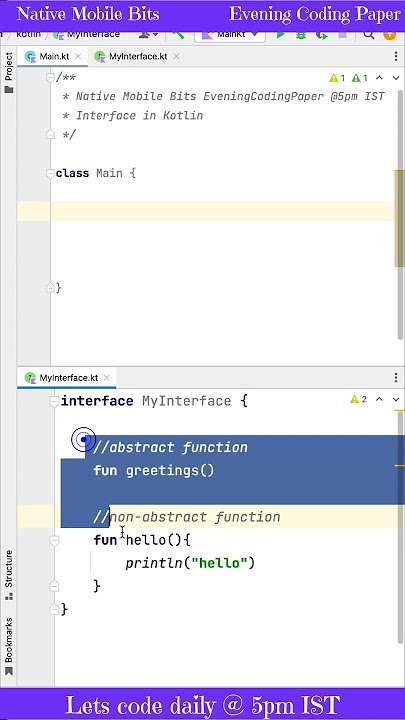This screenshot has width=405, height=720.
Task: Fold the fun hello() function body
Action: [x=54, y=541]
